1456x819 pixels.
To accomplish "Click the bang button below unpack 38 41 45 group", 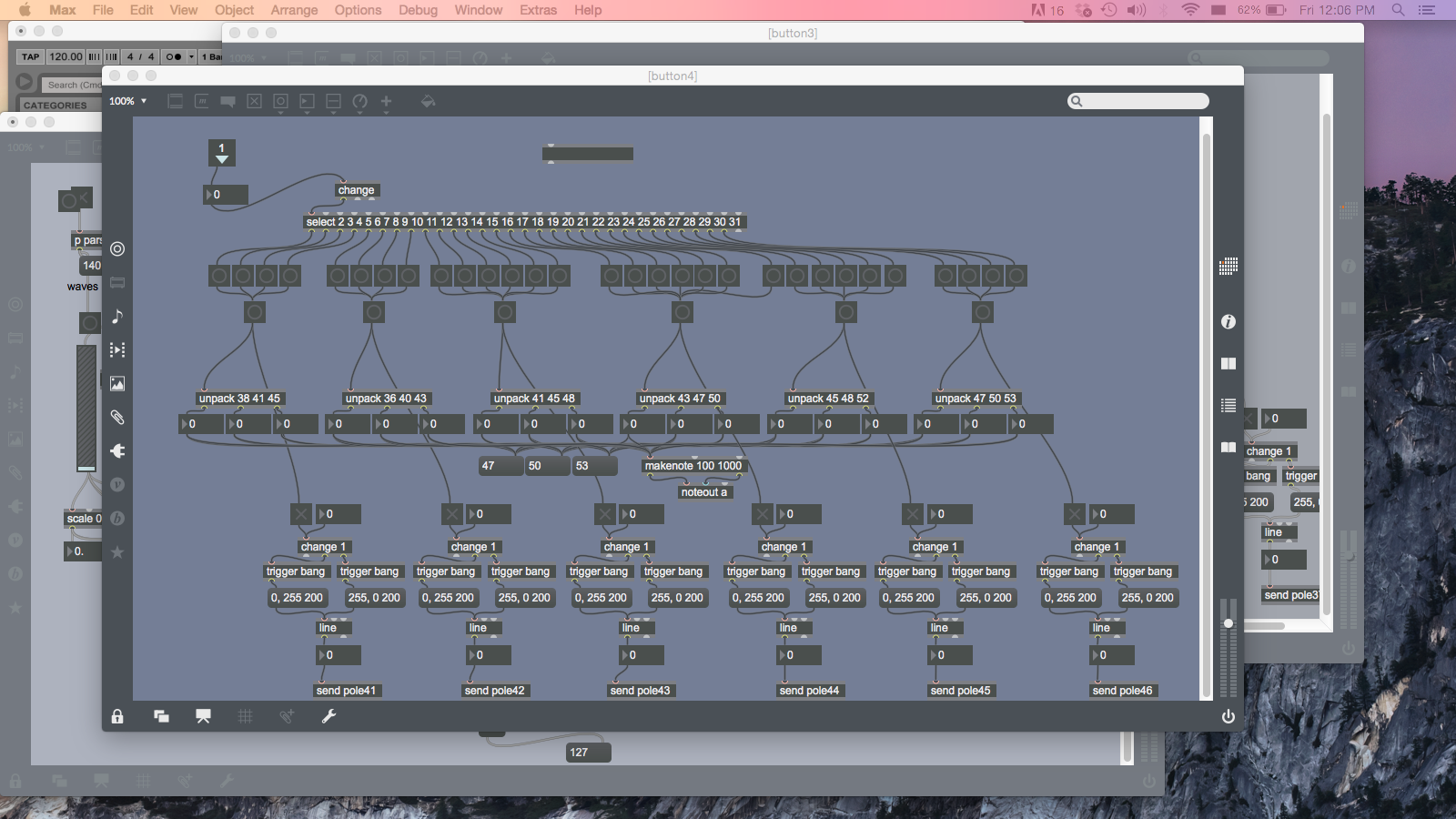I will tap(255, 312).
